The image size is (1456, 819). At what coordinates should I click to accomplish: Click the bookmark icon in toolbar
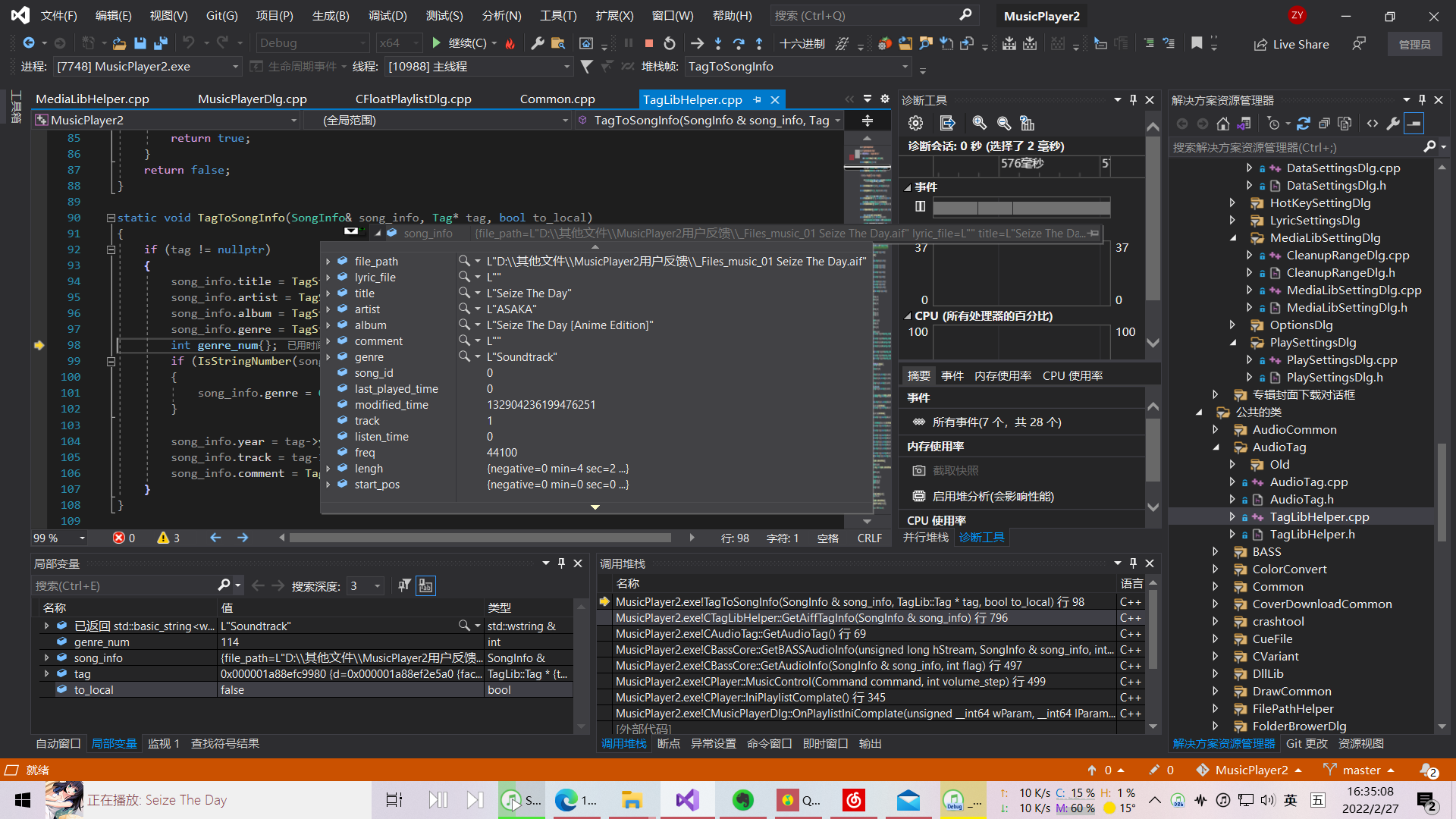(x=1197, y=43)
